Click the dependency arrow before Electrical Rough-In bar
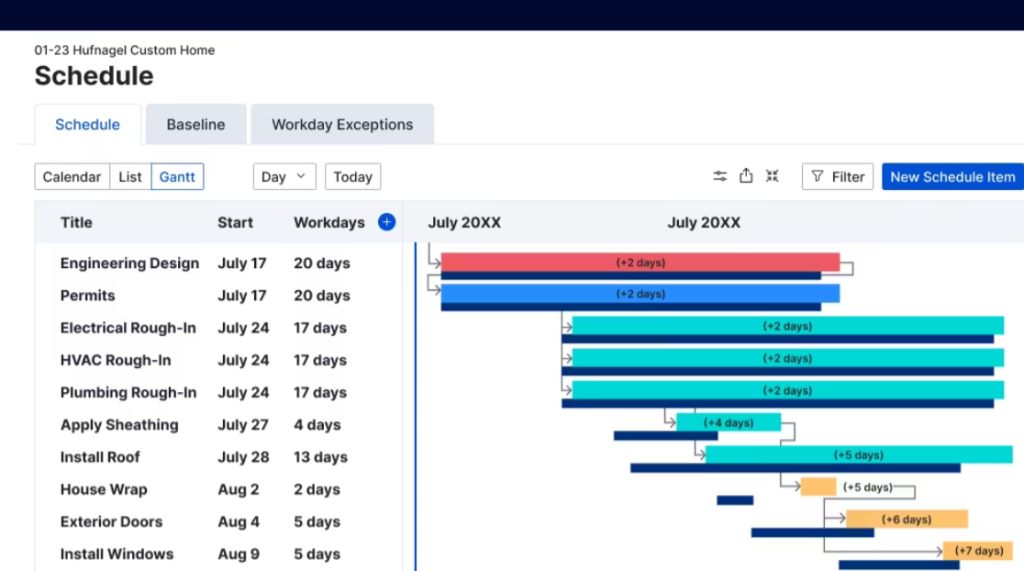Image resolution: width=1024 pixels, height=571 pixels. [566, 326]
